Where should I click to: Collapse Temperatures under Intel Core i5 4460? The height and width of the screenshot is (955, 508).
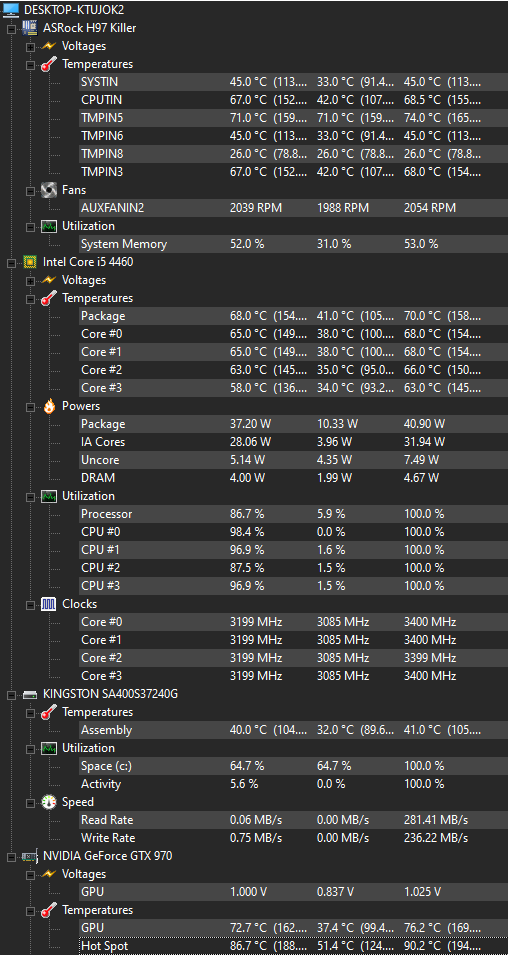[30, 298]
